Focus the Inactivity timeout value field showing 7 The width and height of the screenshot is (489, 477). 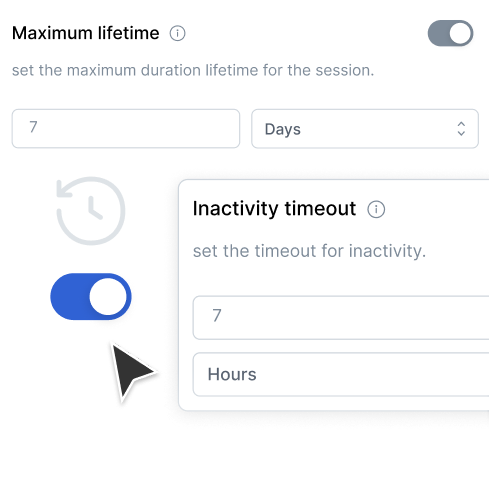pyautogui.click(x=341, y=318)
